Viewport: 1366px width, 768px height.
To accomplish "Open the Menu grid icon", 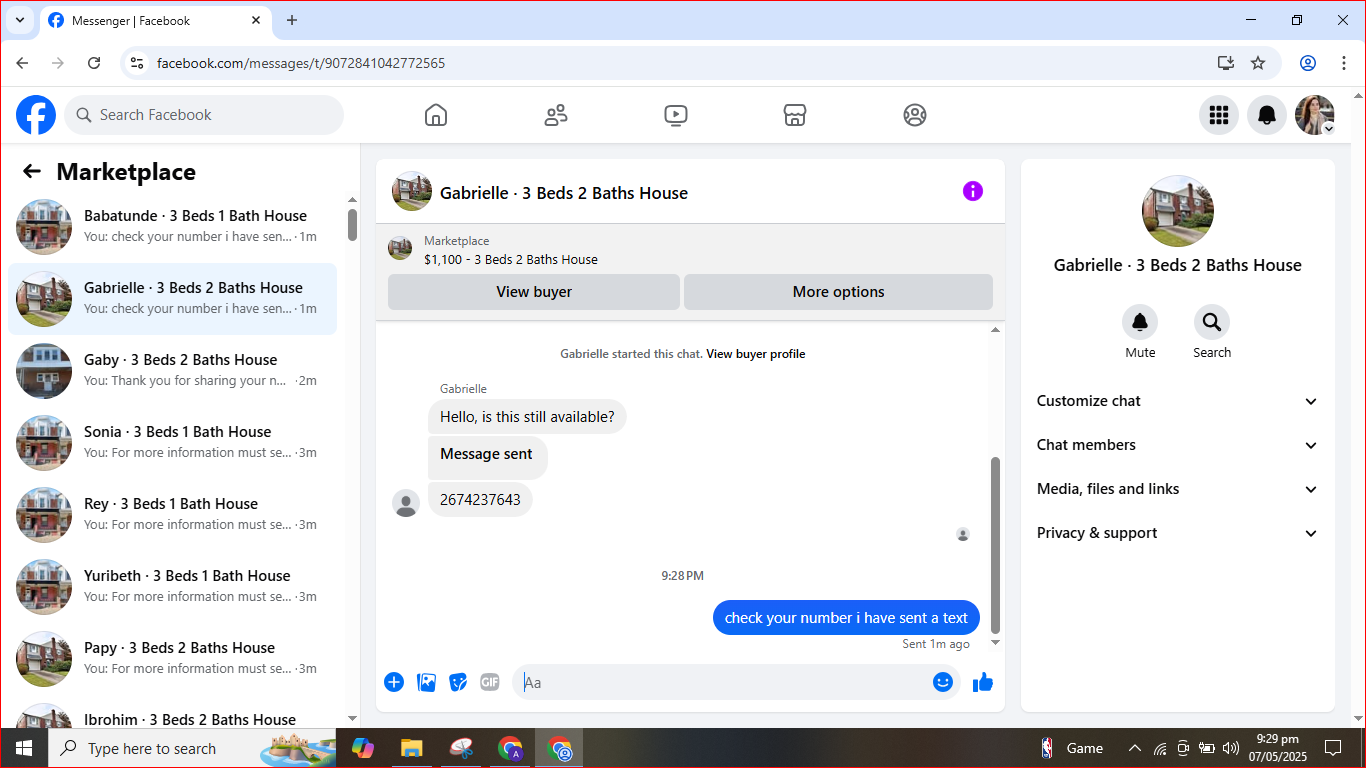I will point(1219,115).
